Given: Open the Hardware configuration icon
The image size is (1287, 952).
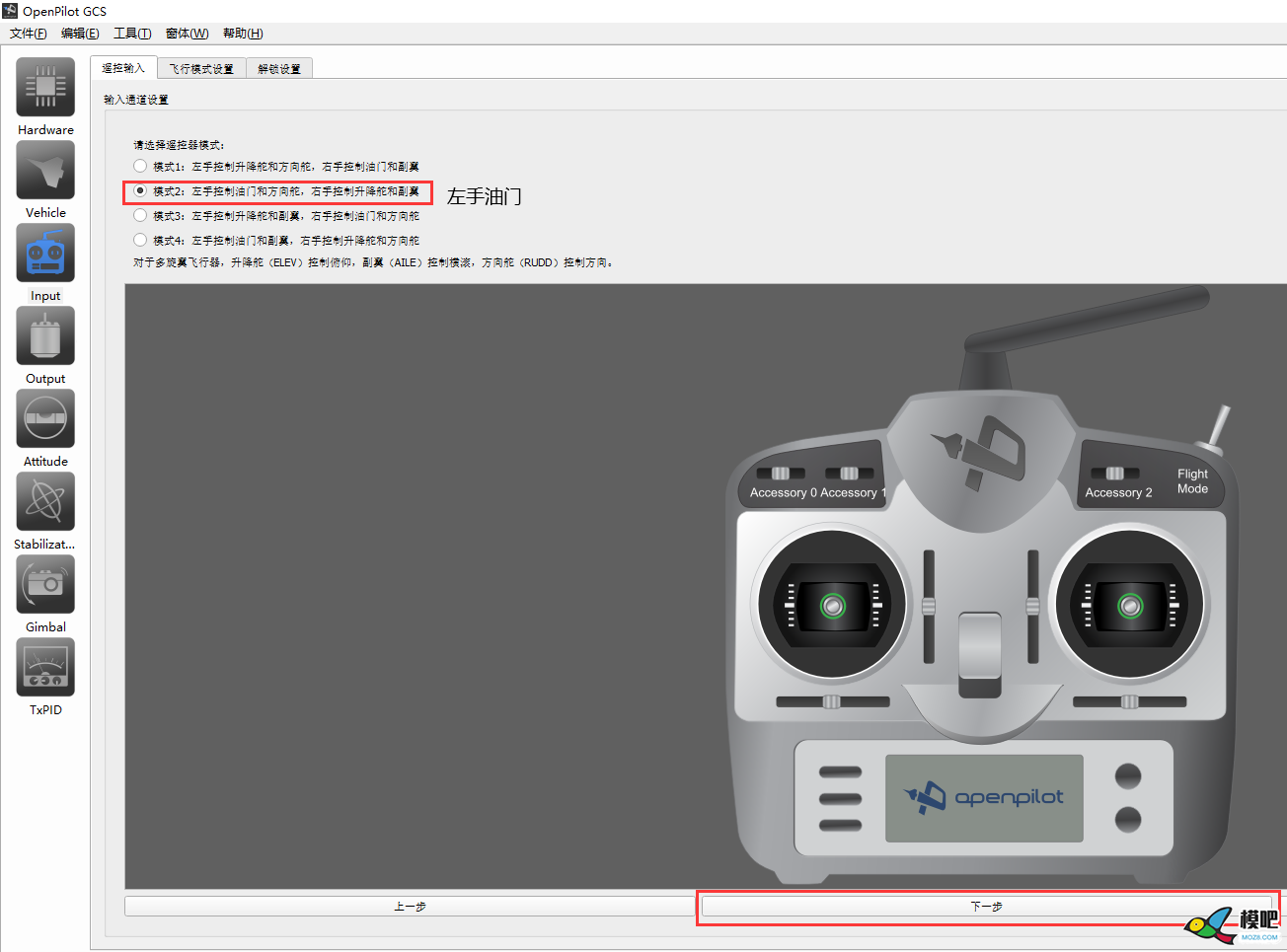Looking at the screenshot, I should 45,87.
